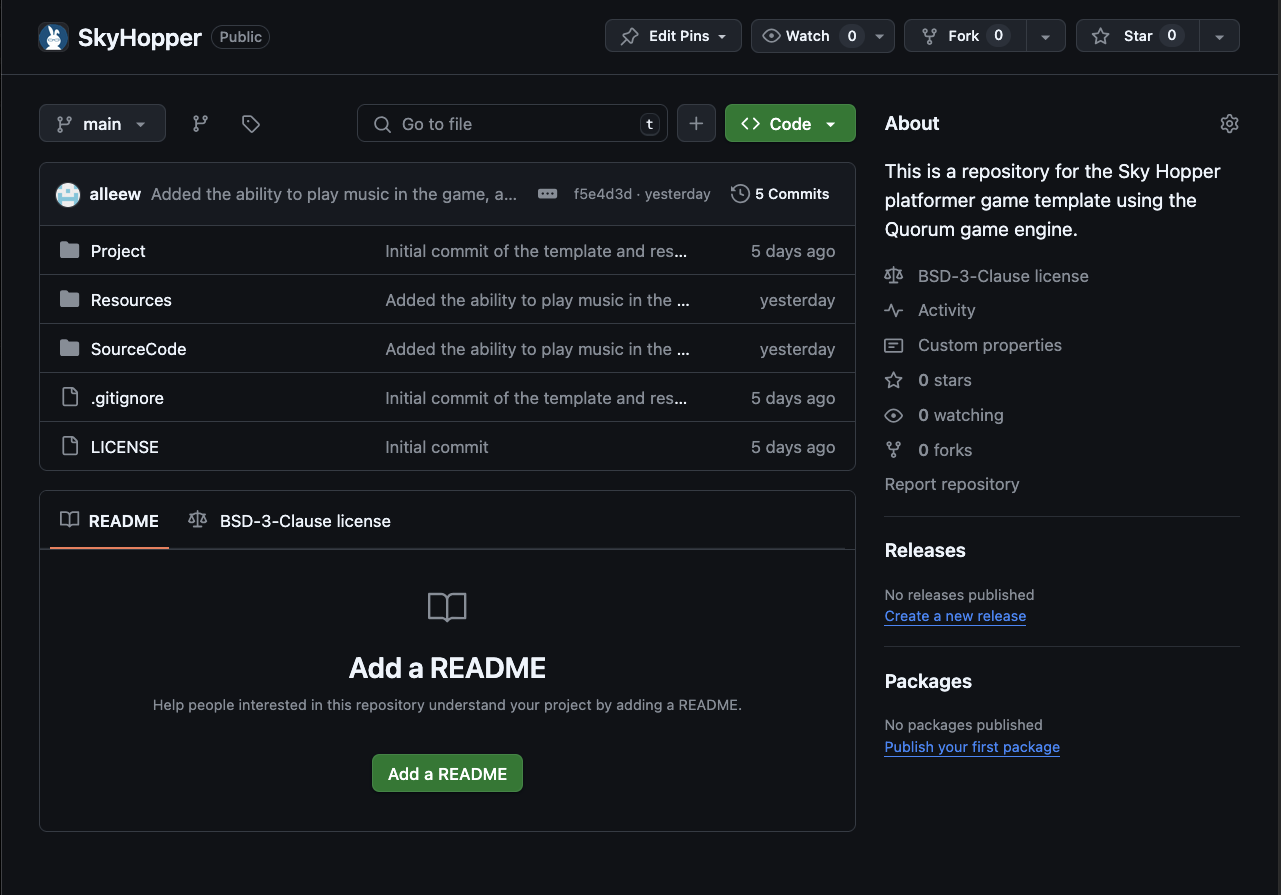Open the Packages heading link

click(928, 681)
